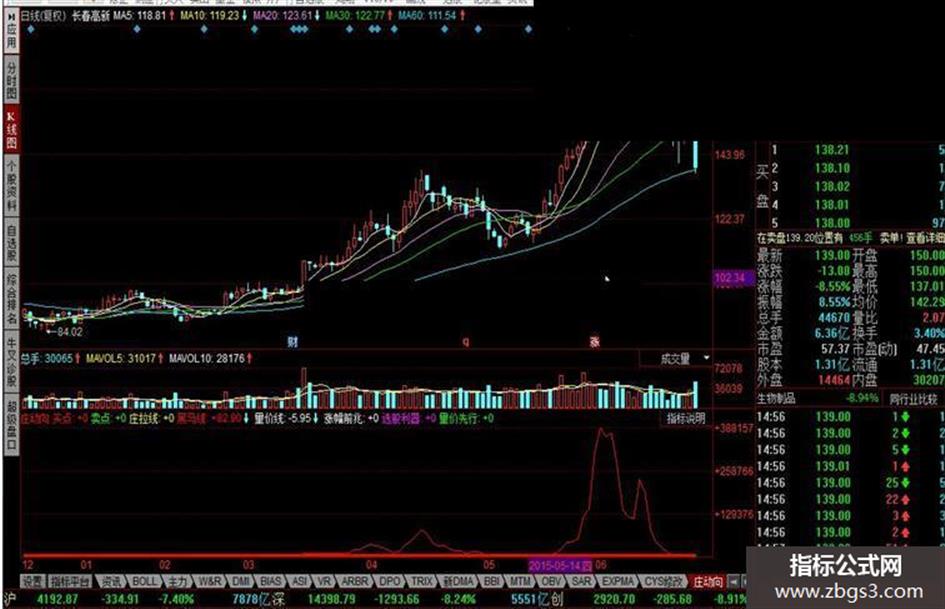
Task: Select the DPO indicator tab
Action: (x=389, y=581)
